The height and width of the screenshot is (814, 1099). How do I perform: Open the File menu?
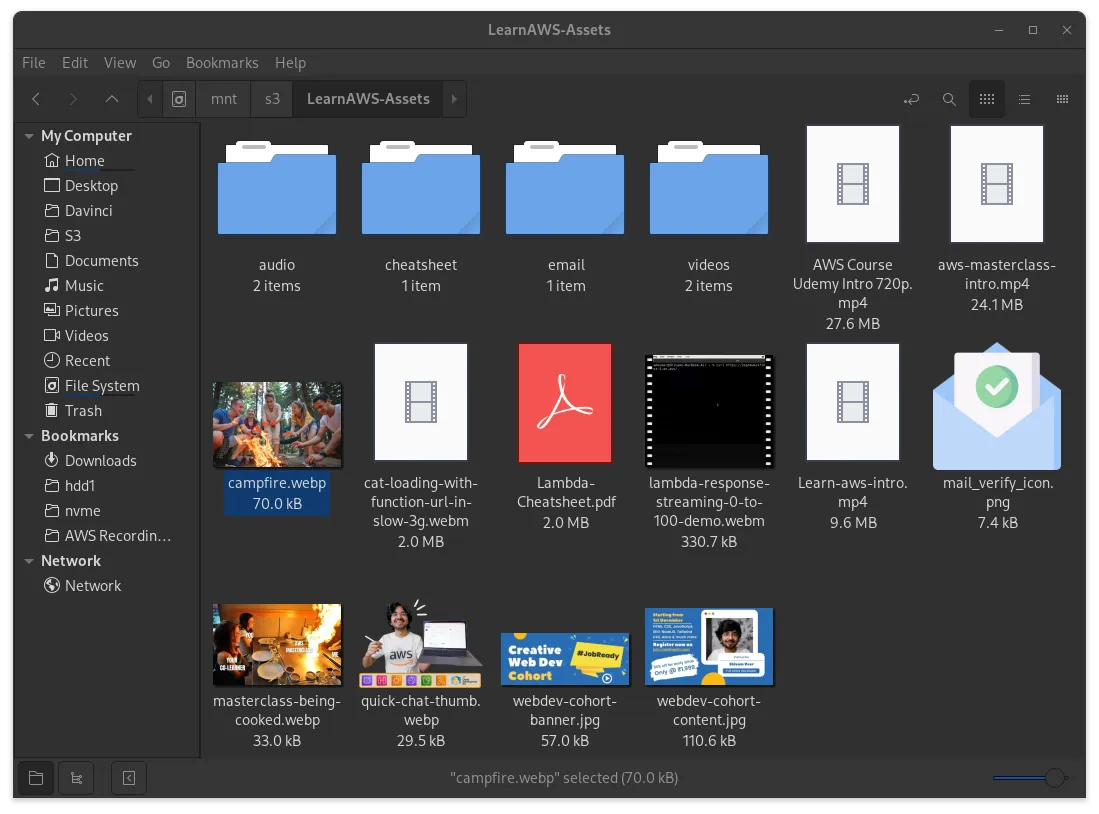34,63
